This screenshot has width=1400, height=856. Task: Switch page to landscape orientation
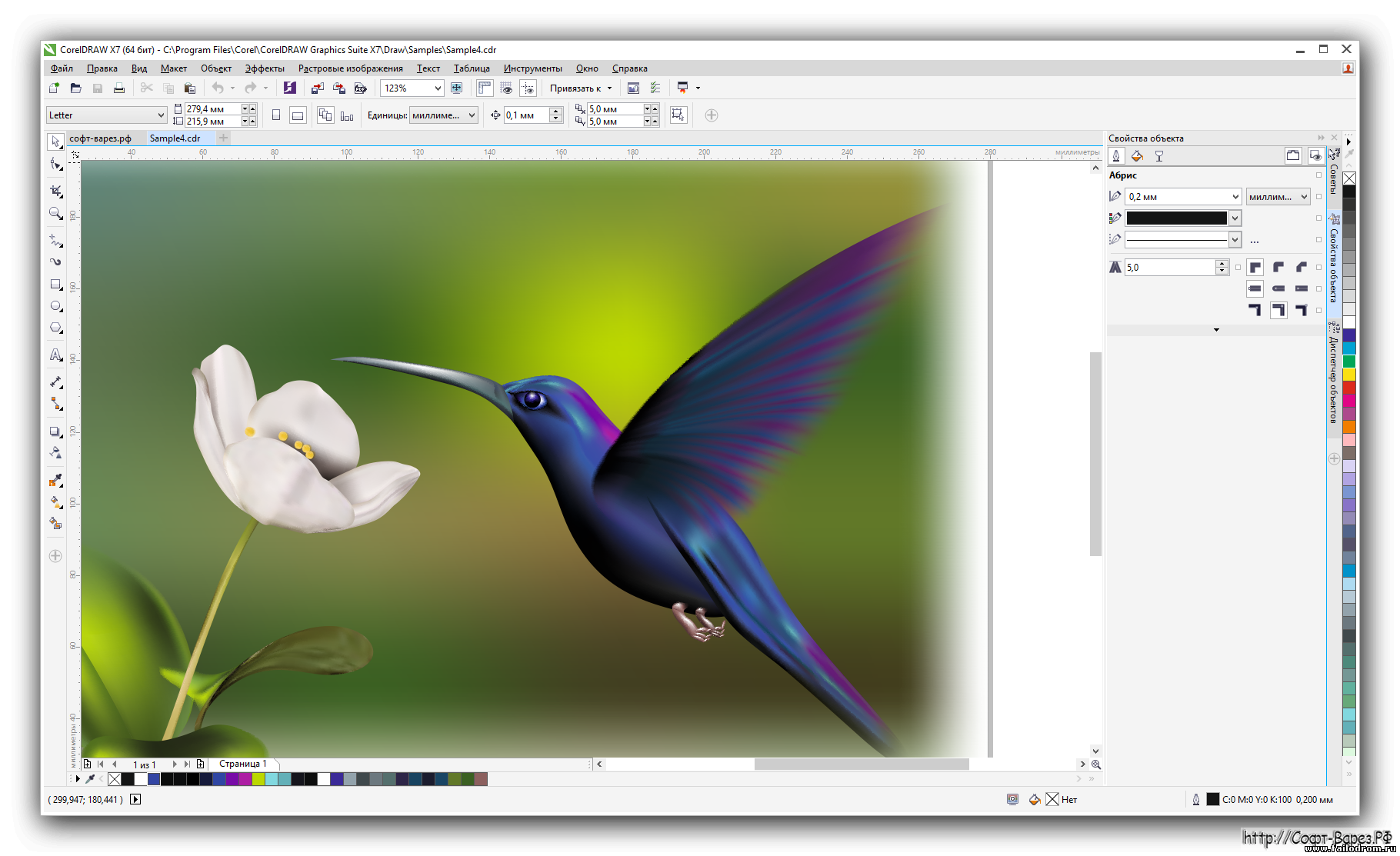point(298,115)
